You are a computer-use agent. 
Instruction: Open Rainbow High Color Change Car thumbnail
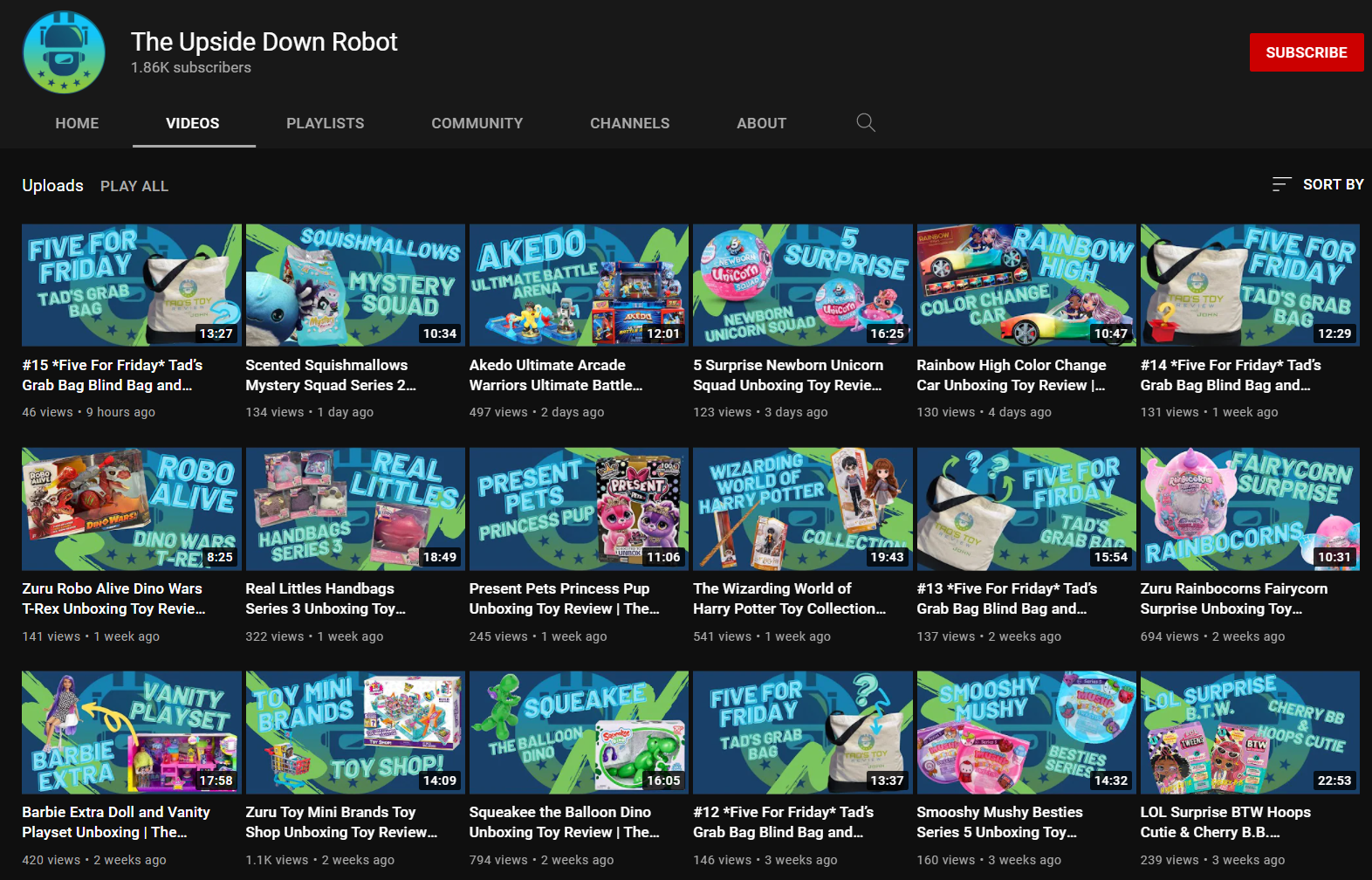coord(1026,285)
